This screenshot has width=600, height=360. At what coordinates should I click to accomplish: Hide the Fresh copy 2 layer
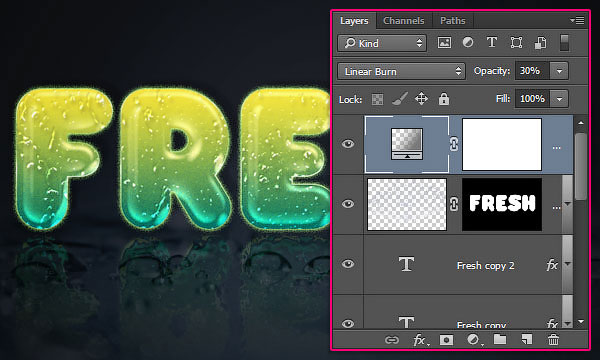pyautogui.click(x=348, y=264)
